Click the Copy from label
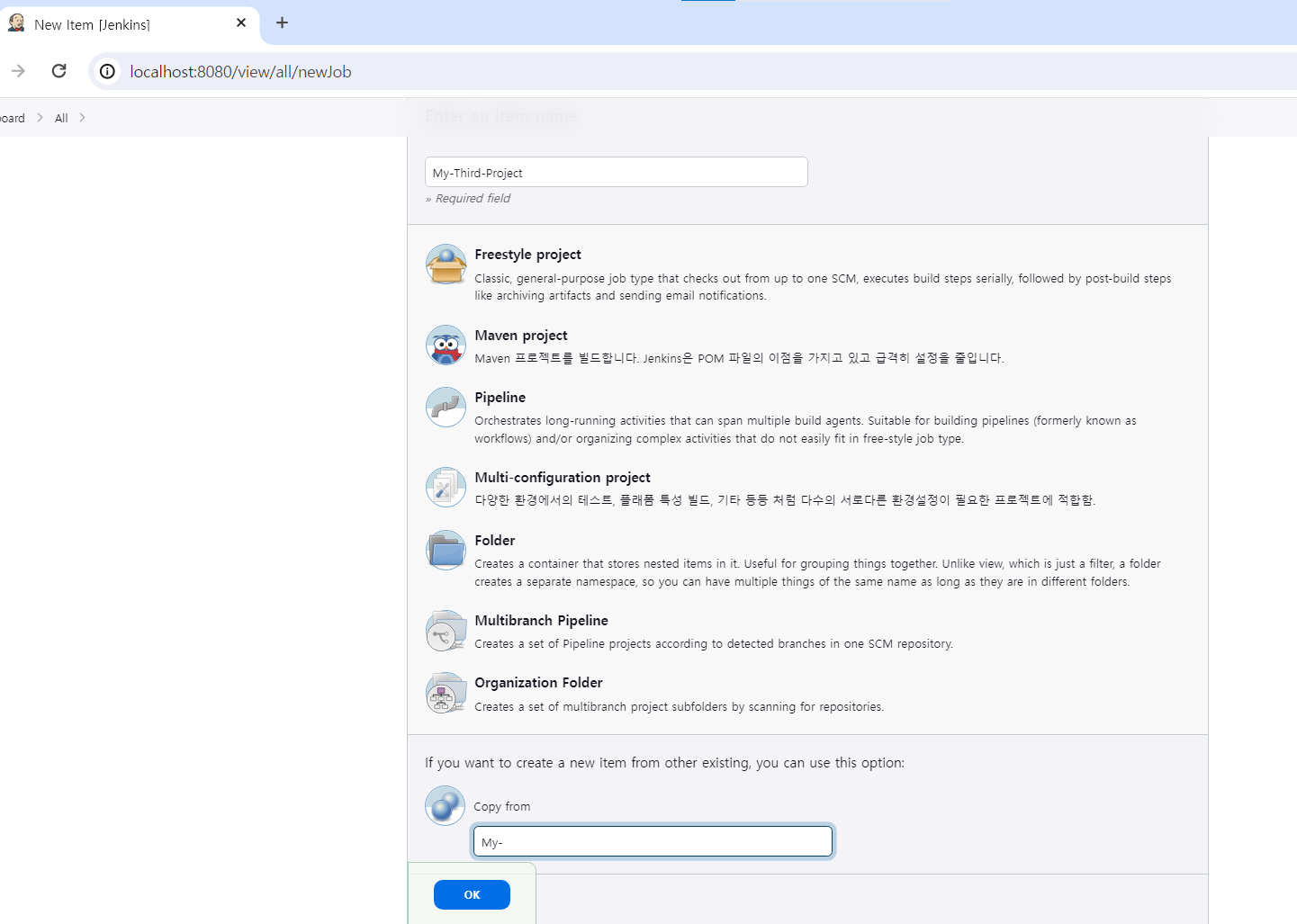This screenshot has height=924, width=1297. (x=502, y=807)
